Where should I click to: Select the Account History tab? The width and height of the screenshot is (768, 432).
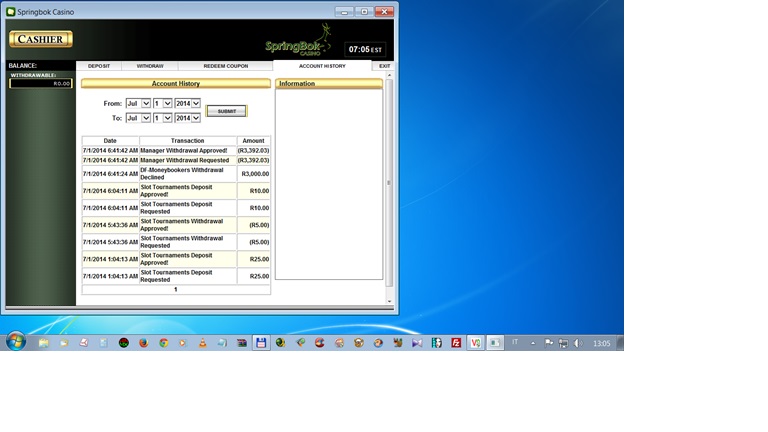pos(322,66)
